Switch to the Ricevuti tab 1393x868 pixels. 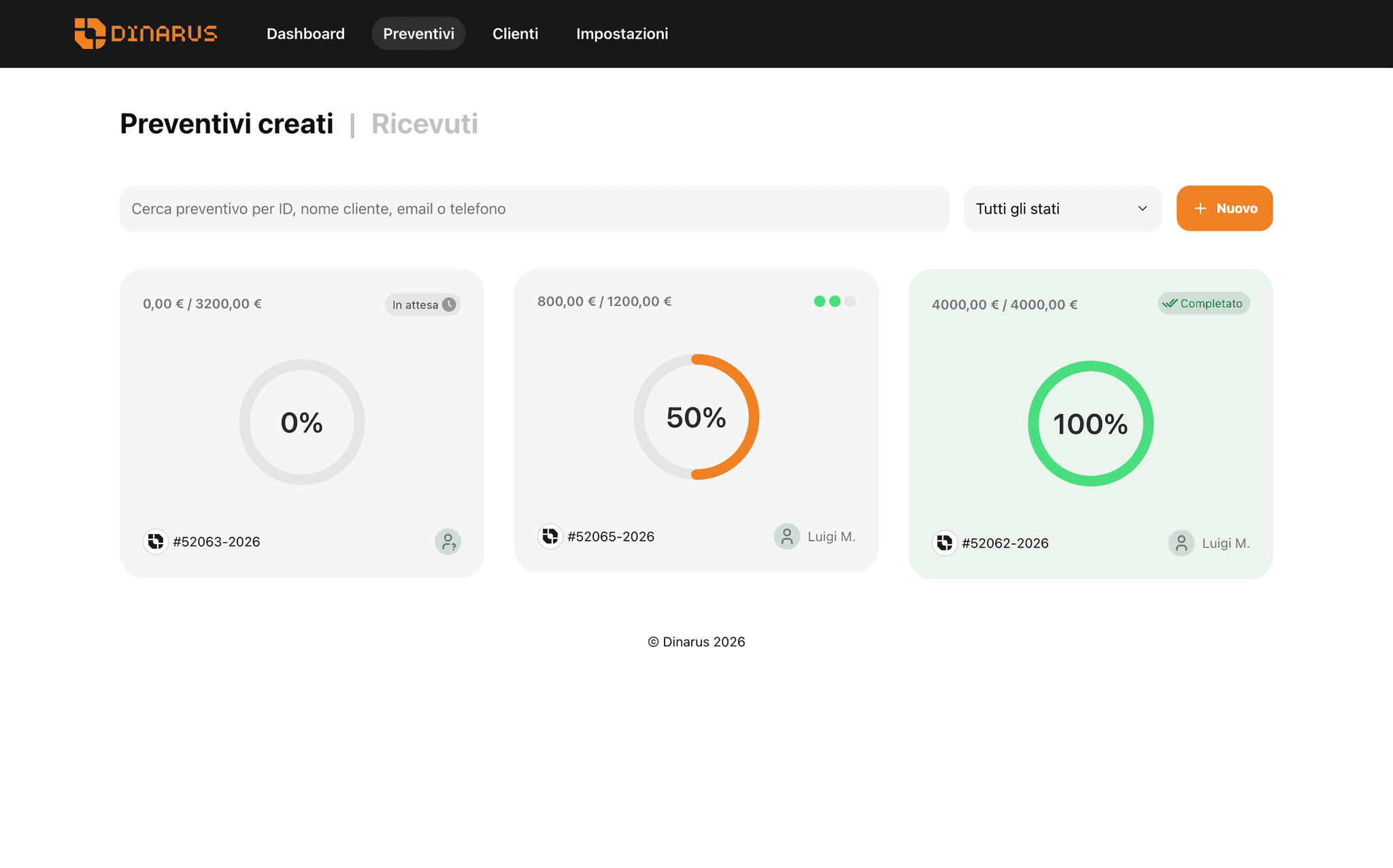click(424, 124)
